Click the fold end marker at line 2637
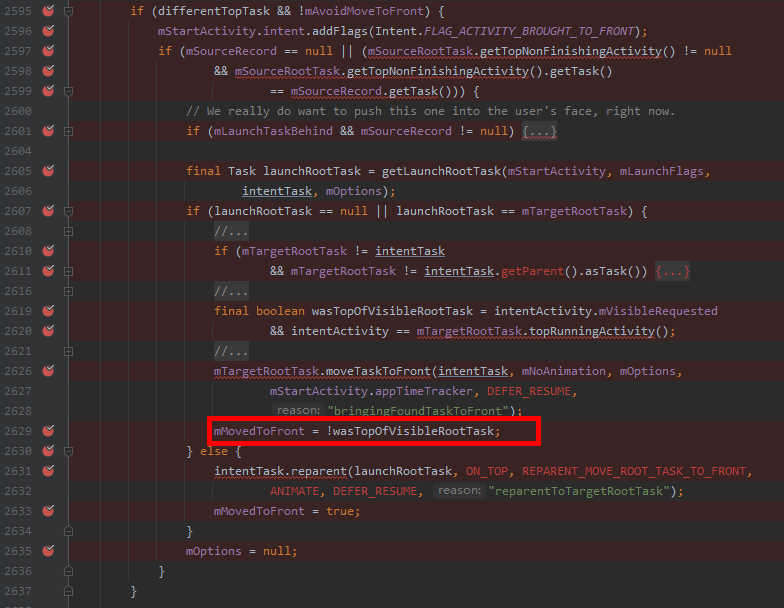The width and height of the screenshot is (784, 608). click(68, 591)
